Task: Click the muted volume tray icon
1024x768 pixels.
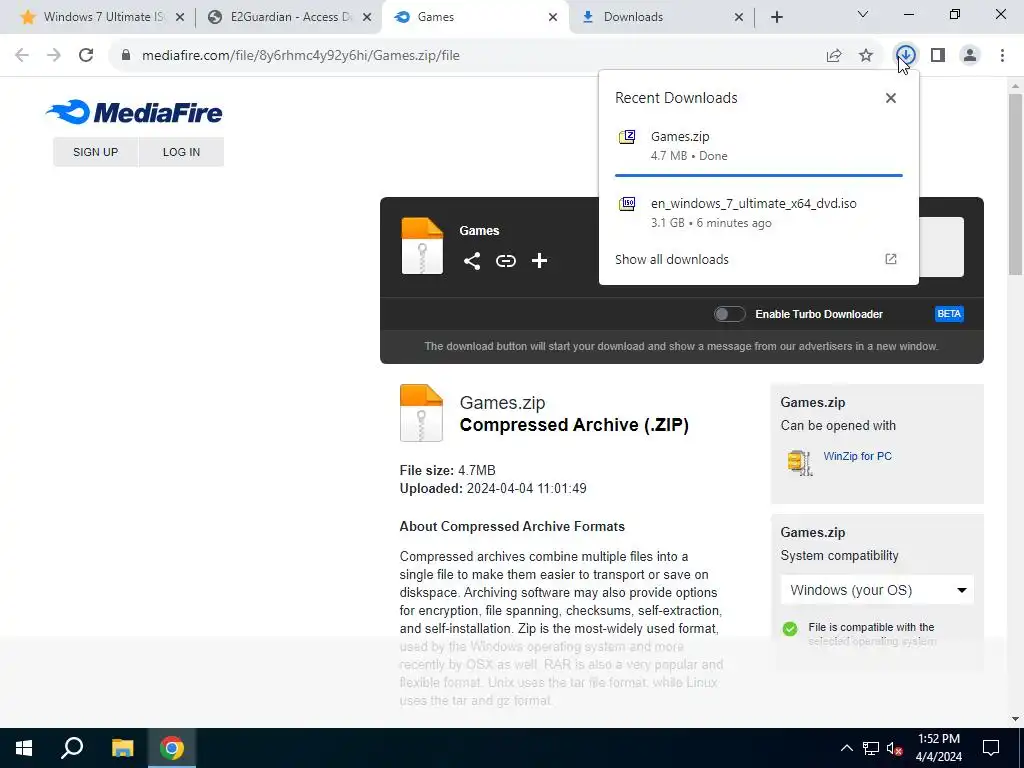Action: (x=895, y=748)
